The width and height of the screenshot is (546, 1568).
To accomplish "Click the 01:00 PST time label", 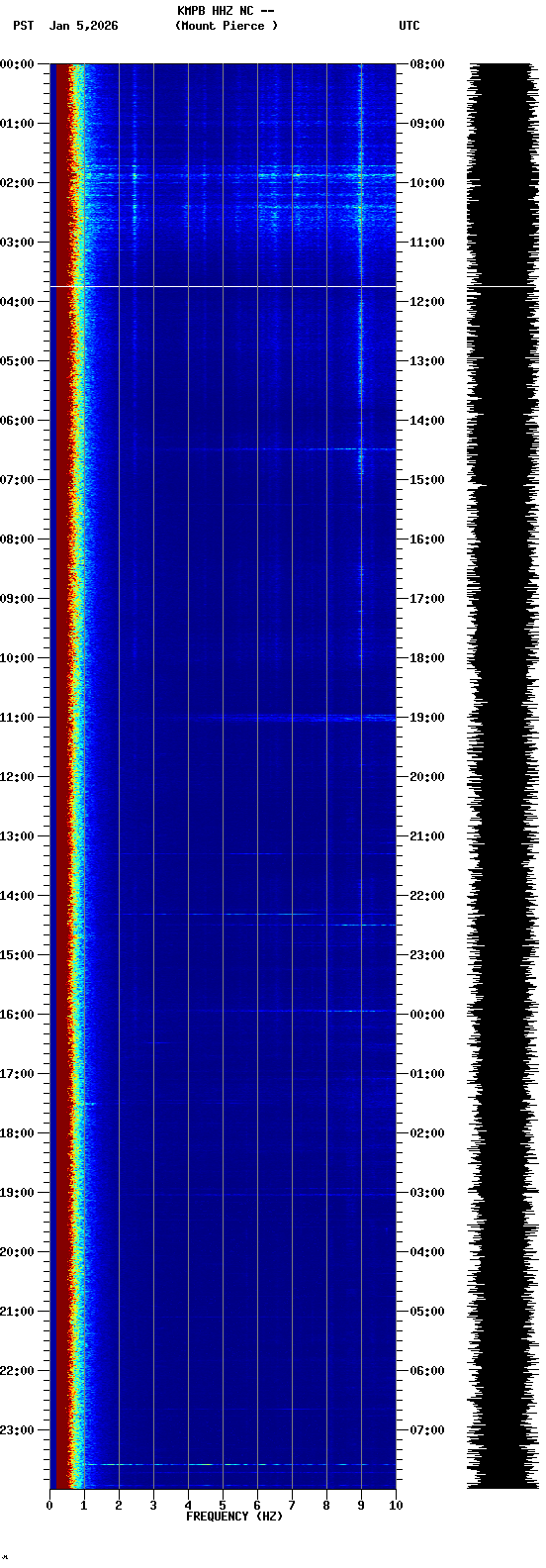I will click(18, 124).
